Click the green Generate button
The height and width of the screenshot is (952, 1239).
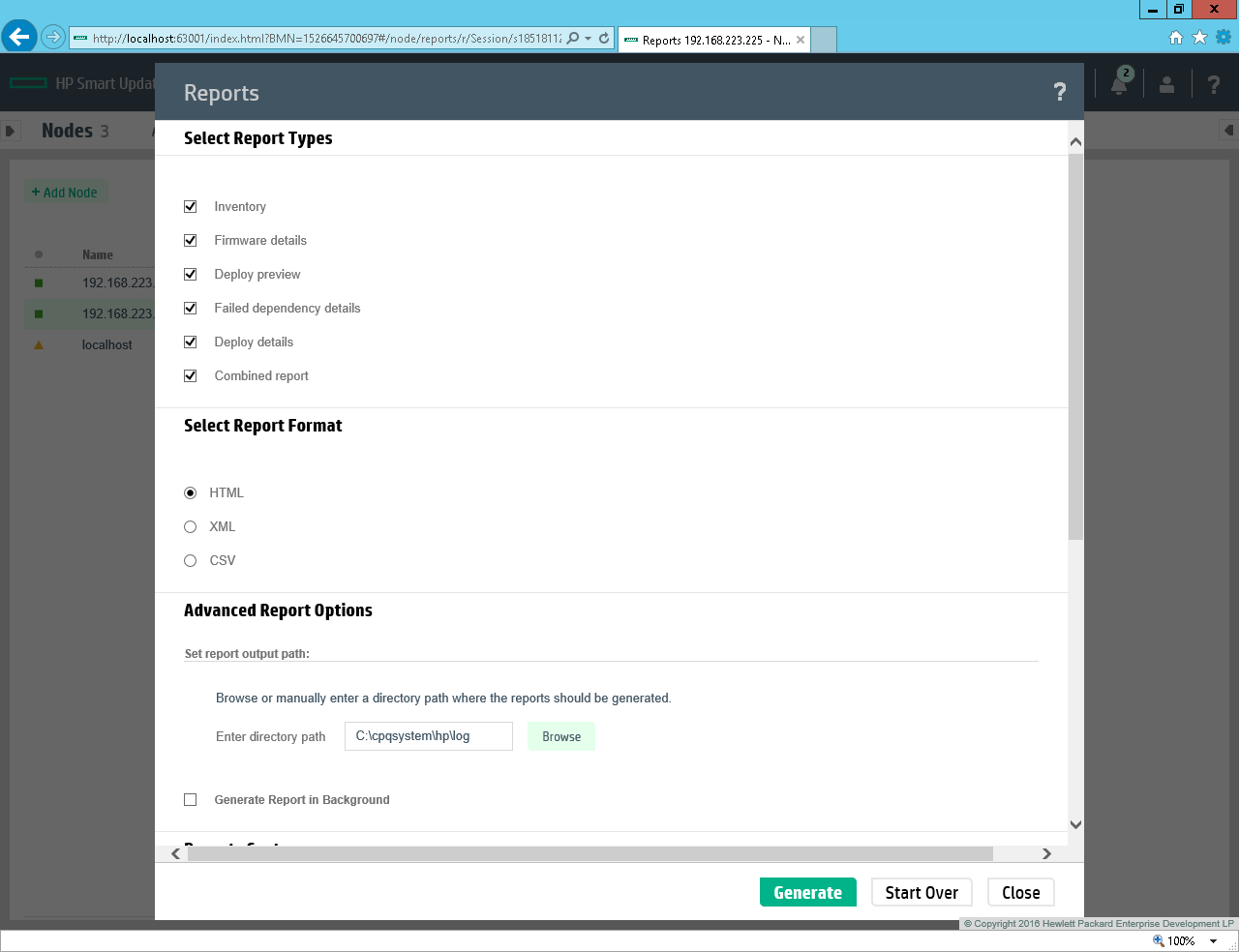click(807, 892)
